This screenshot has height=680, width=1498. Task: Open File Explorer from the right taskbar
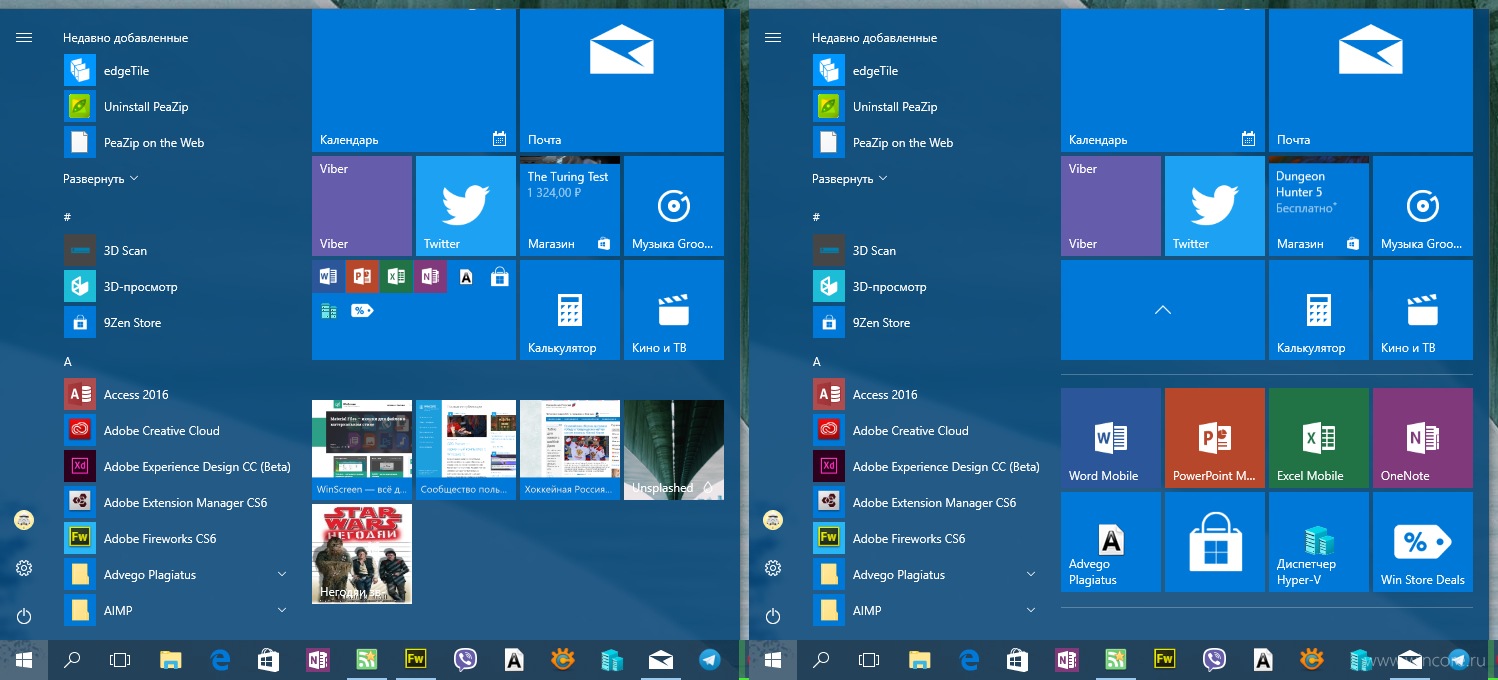[920, 659]
